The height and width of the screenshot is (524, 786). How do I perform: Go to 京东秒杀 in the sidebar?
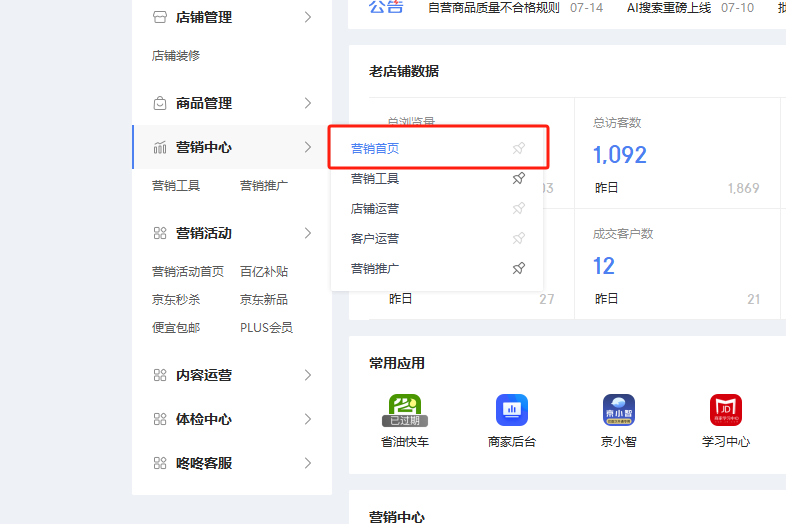coord(176,299)
